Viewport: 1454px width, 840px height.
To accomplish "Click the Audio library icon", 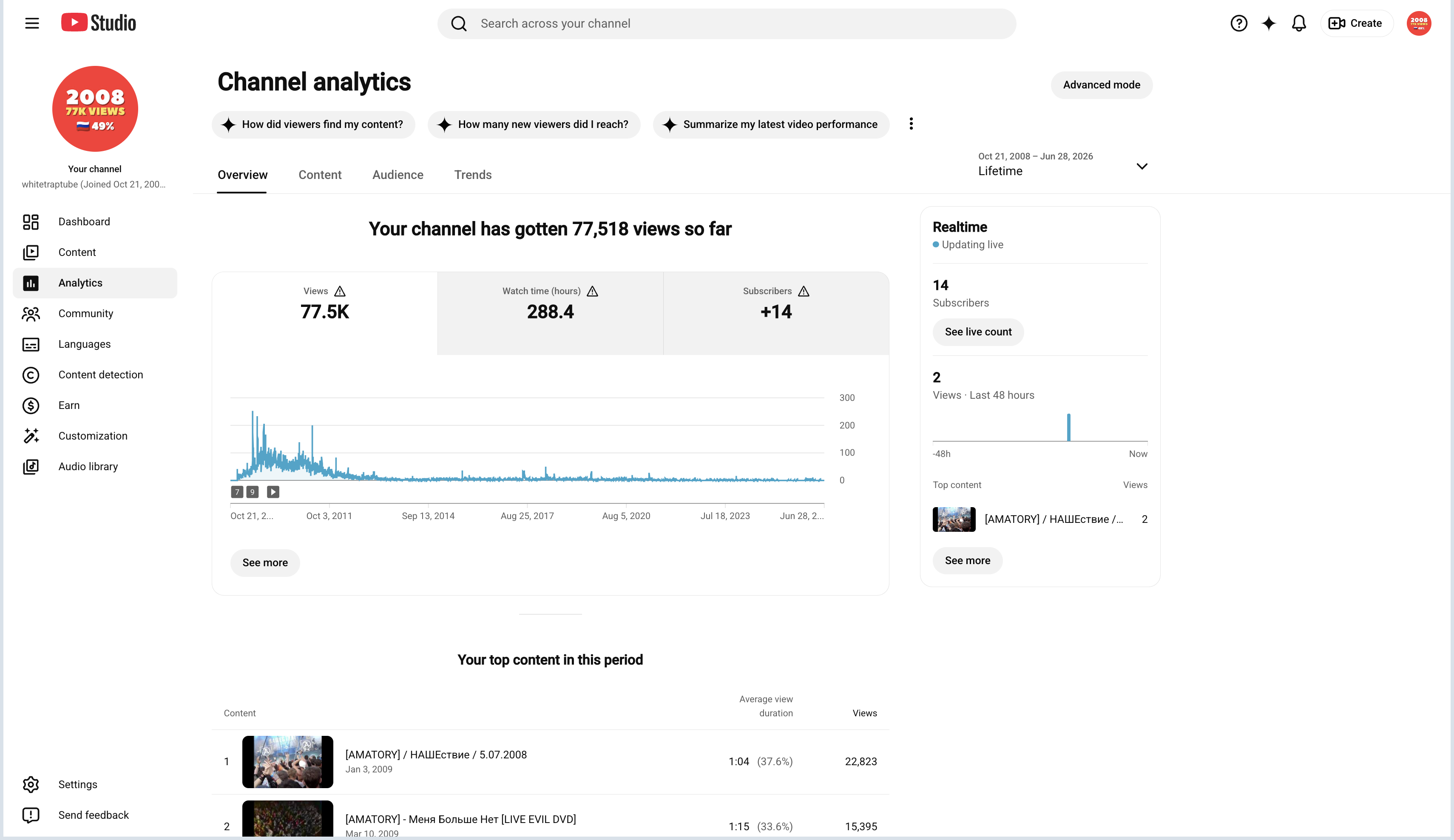I will click(x=31, y=466).
